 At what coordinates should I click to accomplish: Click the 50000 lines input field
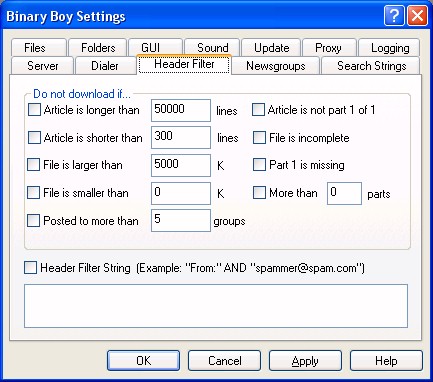[x=181, y=110]
